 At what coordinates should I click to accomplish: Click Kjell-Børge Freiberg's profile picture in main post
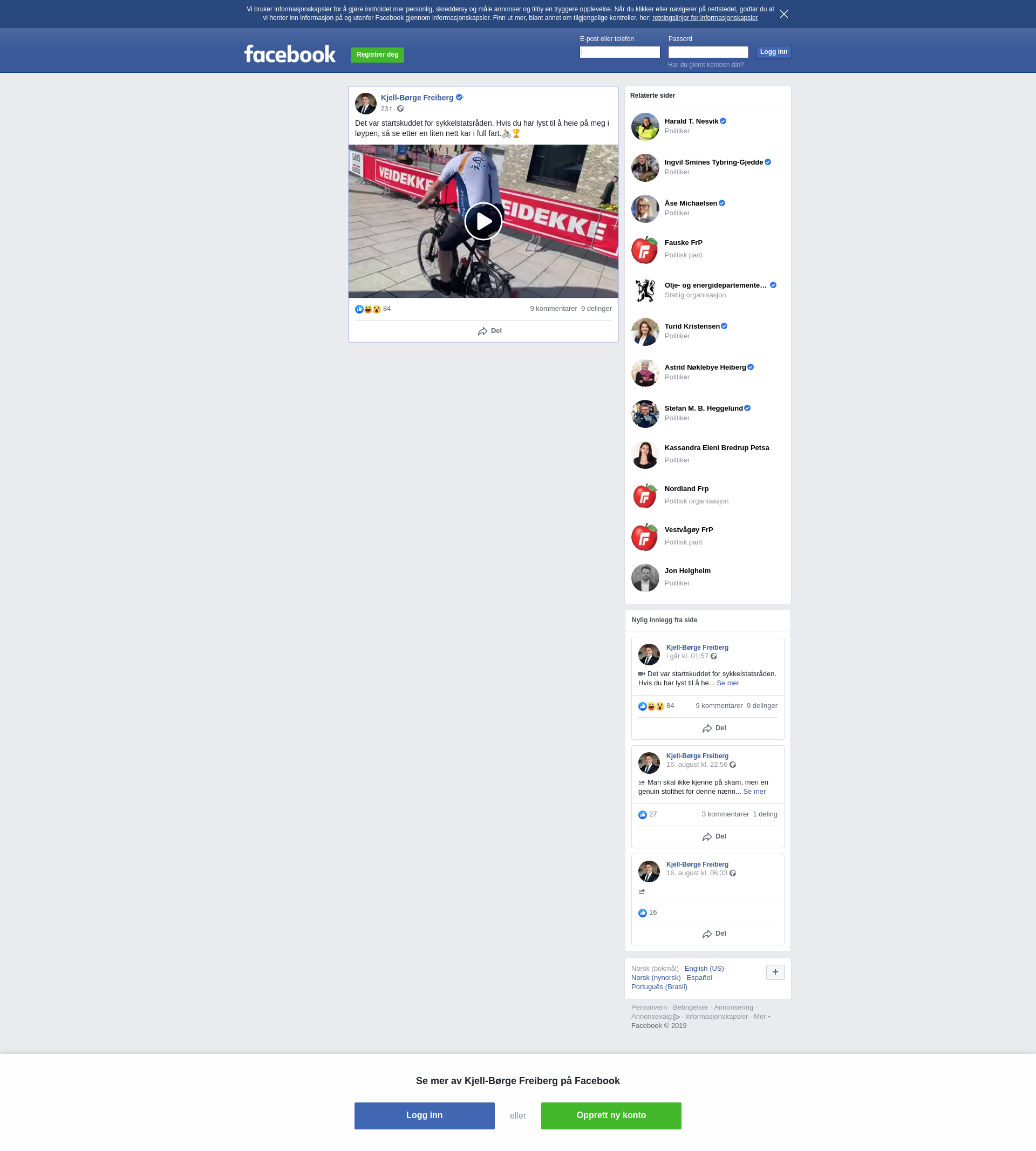[365, 104]
